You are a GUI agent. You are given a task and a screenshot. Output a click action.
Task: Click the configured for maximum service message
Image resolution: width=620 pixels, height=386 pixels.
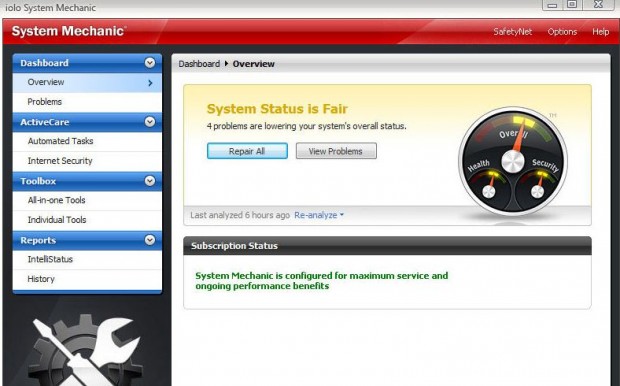pyautogui.click(x=321, y=281)
